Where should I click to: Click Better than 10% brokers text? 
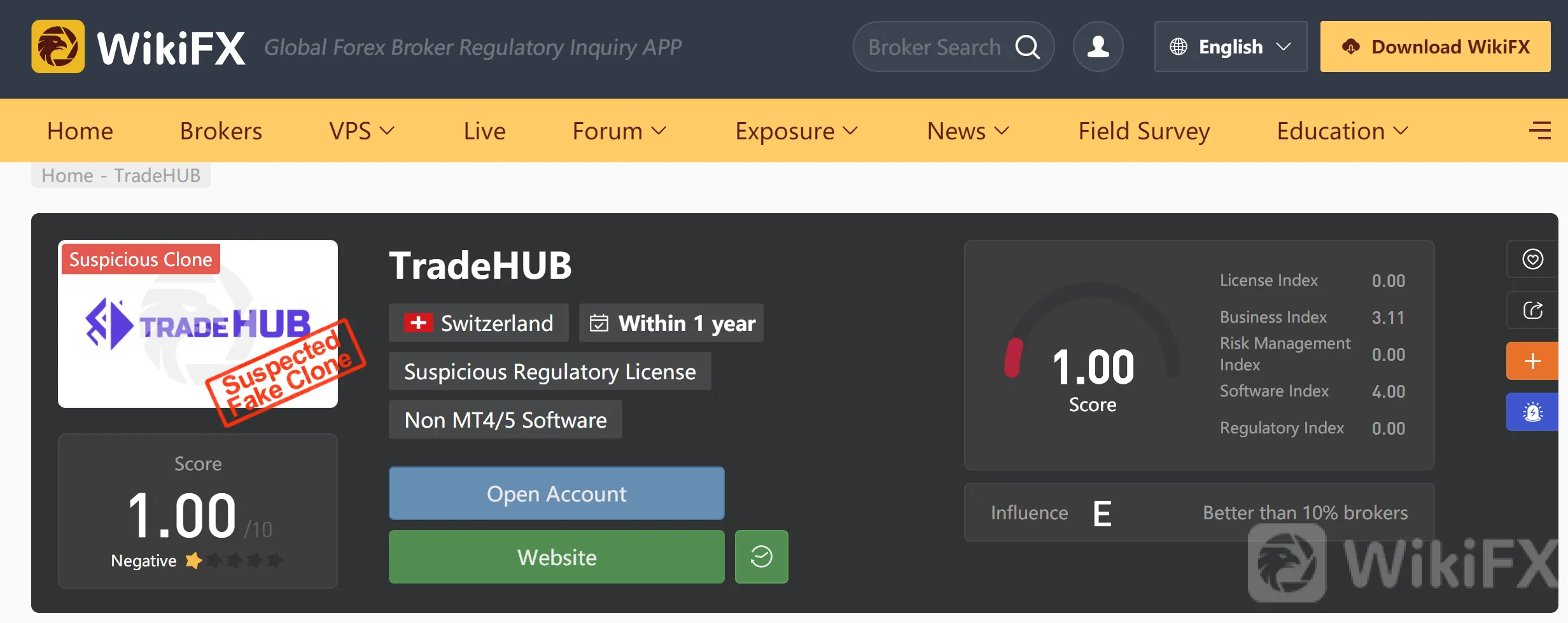[x=1305, y=513]
